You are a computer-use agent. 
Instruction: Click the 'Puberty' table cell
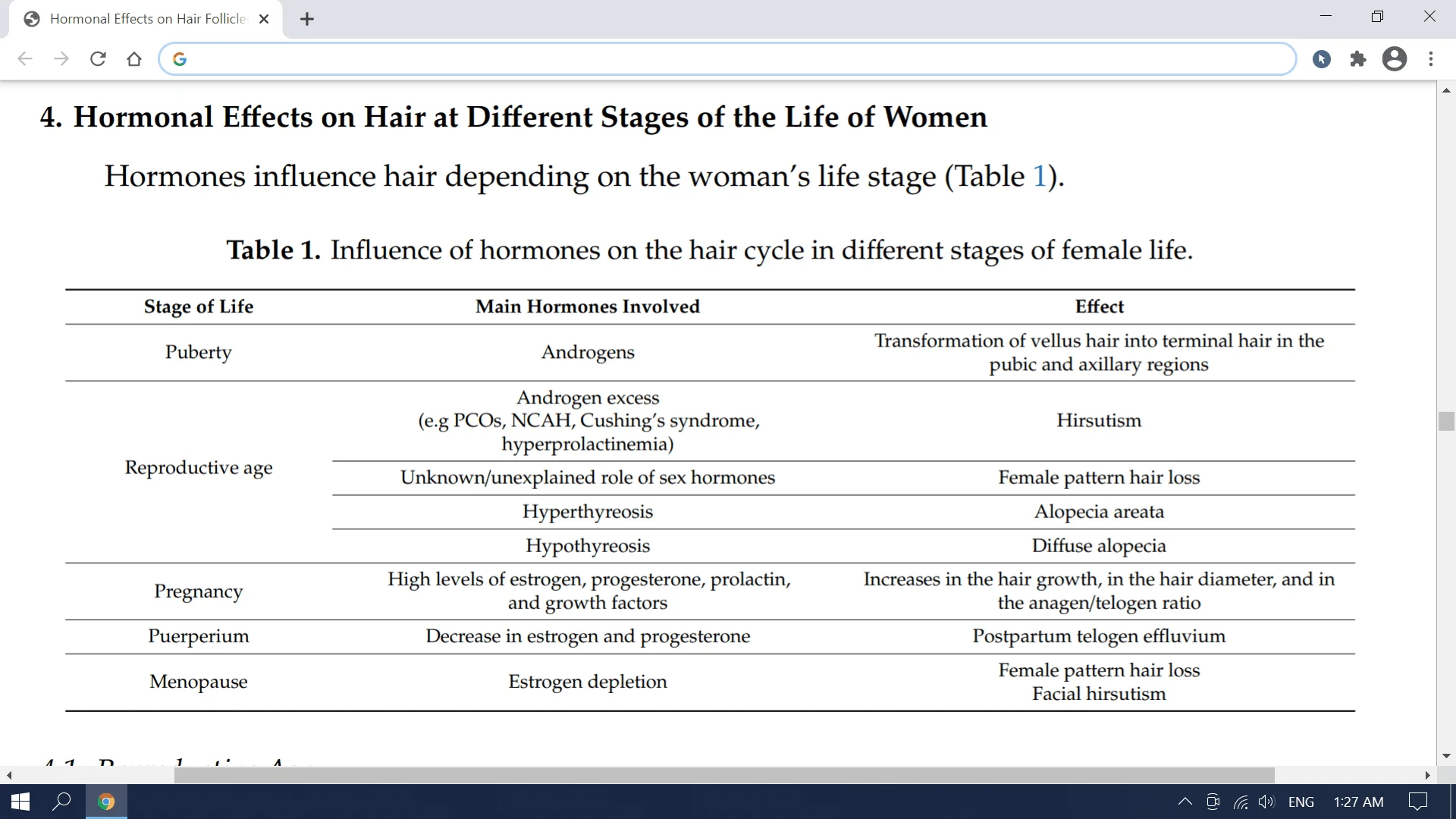[x=199, y=353]
